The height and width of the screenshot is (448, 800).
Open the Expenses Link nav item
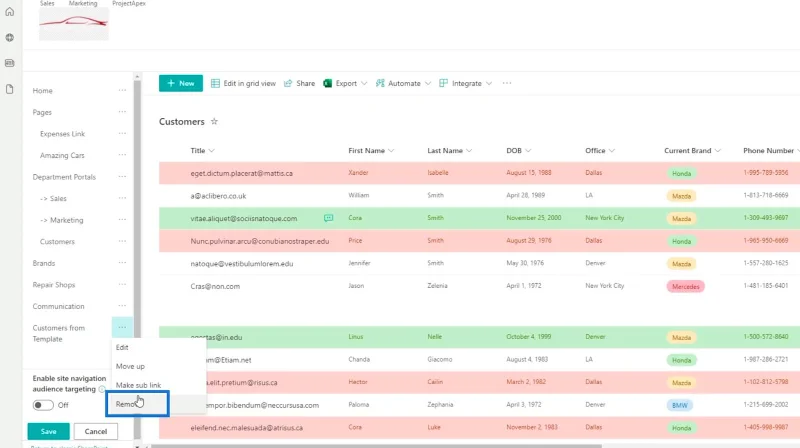coord(62,134)
